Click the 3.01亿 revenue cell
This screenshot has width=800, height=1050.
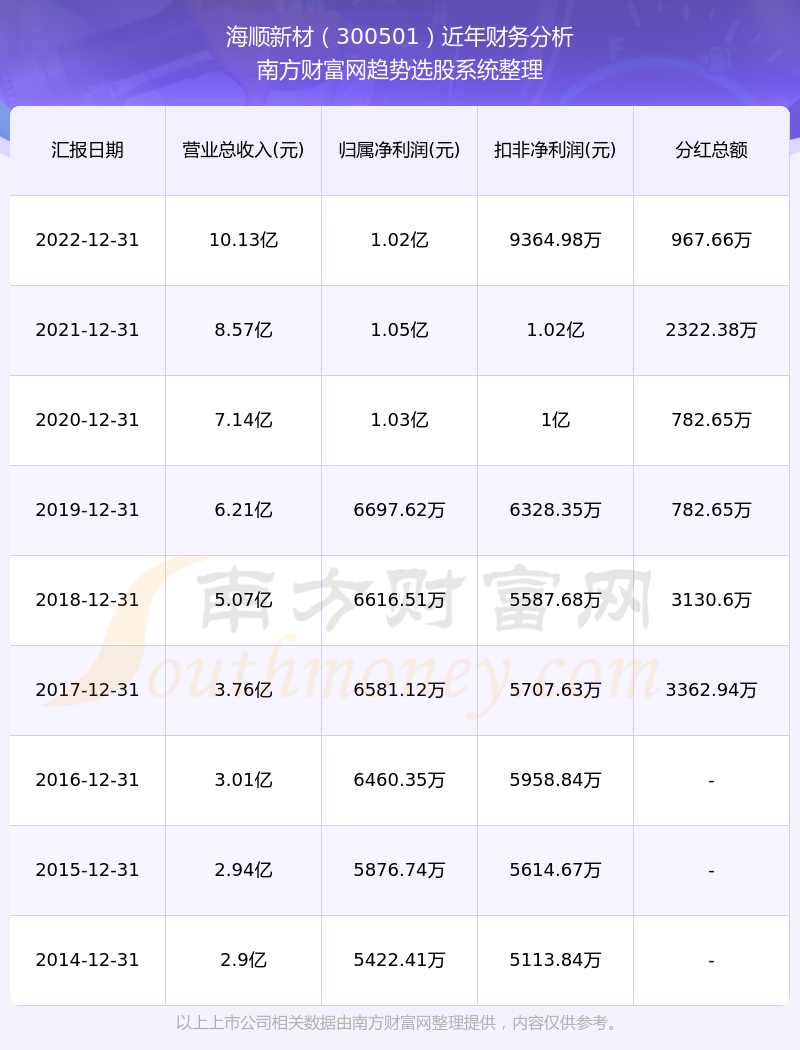click(x=244, y=780)
